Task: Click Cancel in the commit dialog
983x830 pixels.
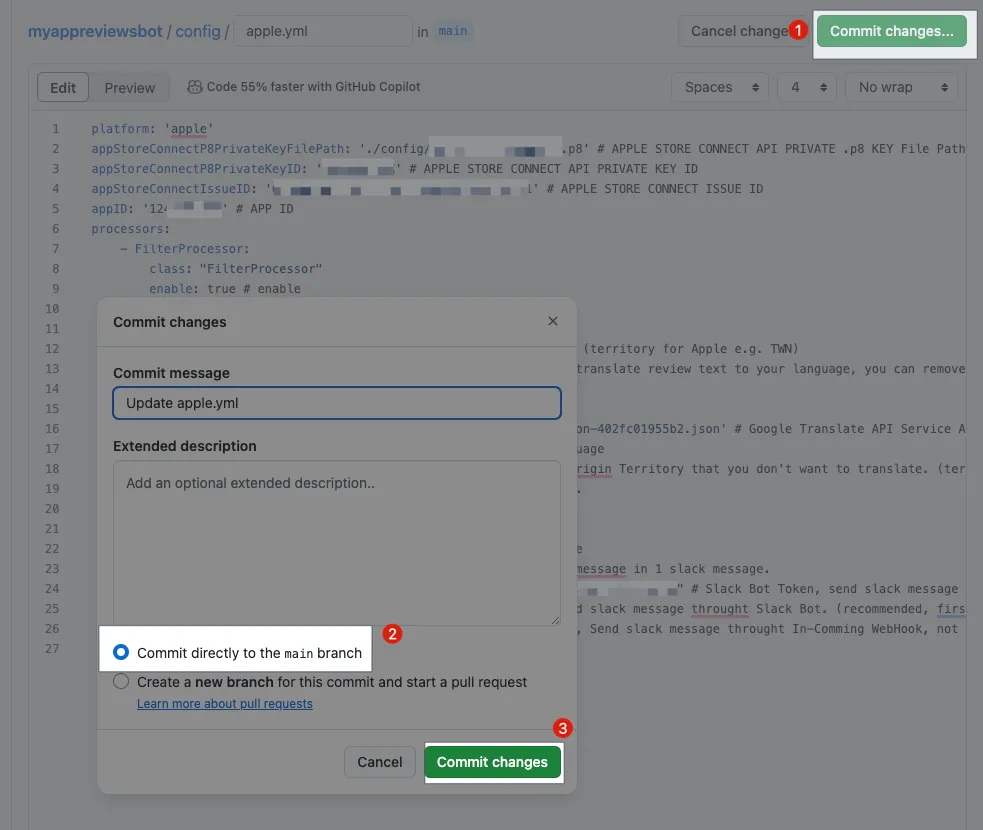Action: point(380,762)
